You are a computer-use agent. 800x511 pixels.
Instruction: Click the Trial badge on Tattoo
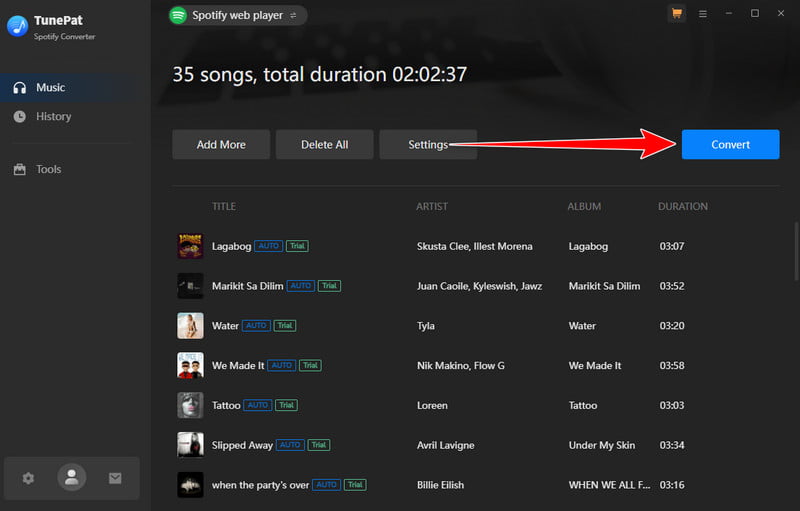[x=286, y=405]
